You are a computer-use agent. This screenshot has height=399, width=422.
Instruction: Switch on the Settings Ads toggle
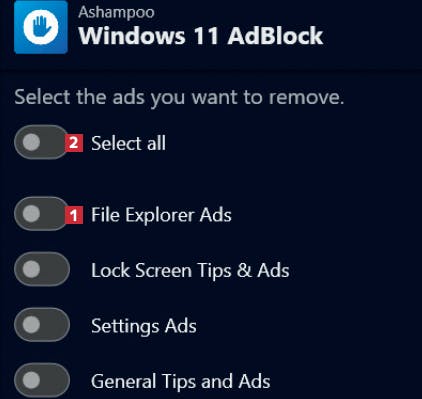42,325
